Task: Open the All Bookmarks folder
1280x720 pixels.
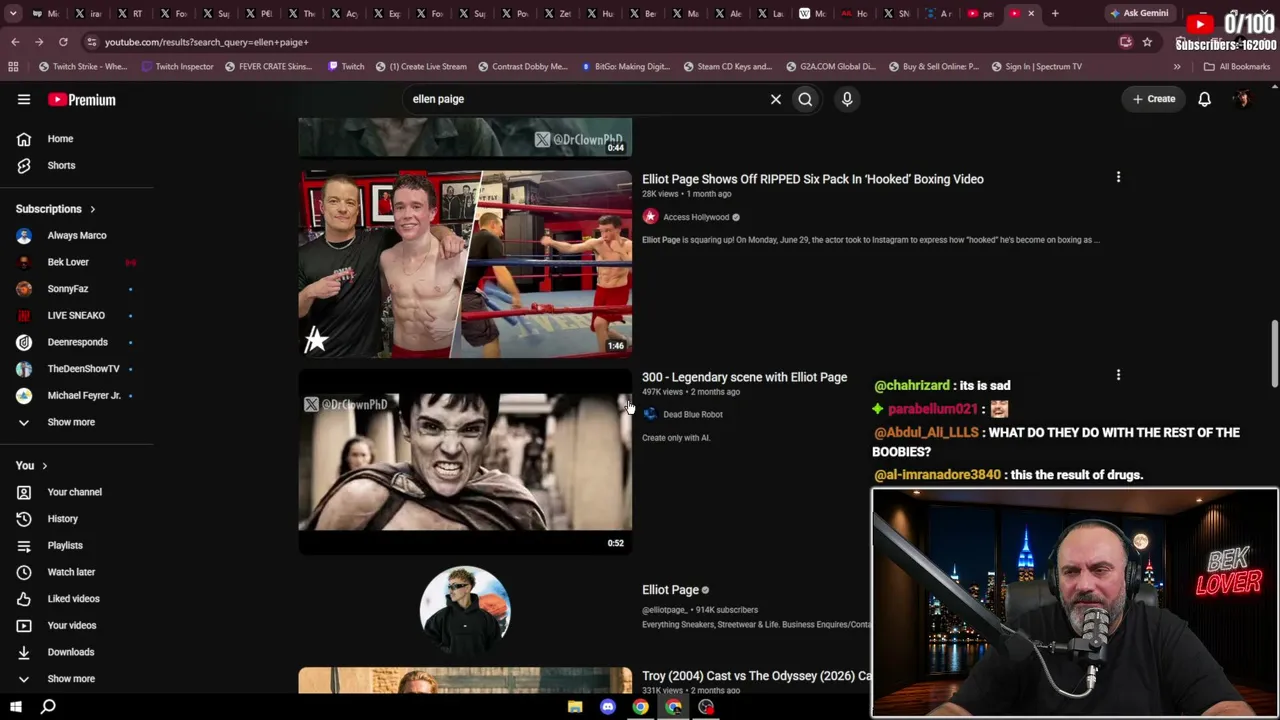Action: point(1237,67)
